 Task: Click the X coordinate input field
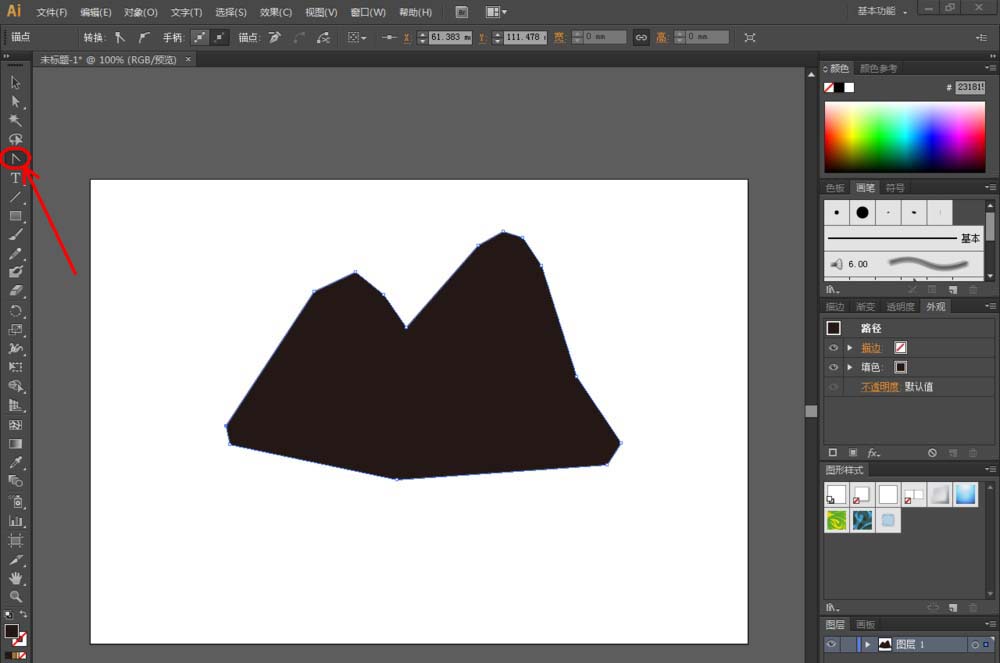(x=450, y=37)
